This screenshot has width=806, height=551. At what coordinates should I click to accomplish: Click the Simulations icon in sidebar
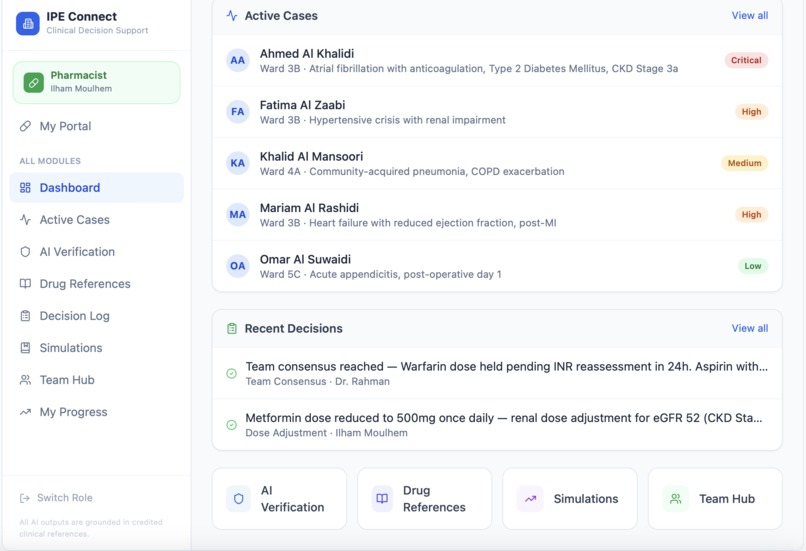25,348
